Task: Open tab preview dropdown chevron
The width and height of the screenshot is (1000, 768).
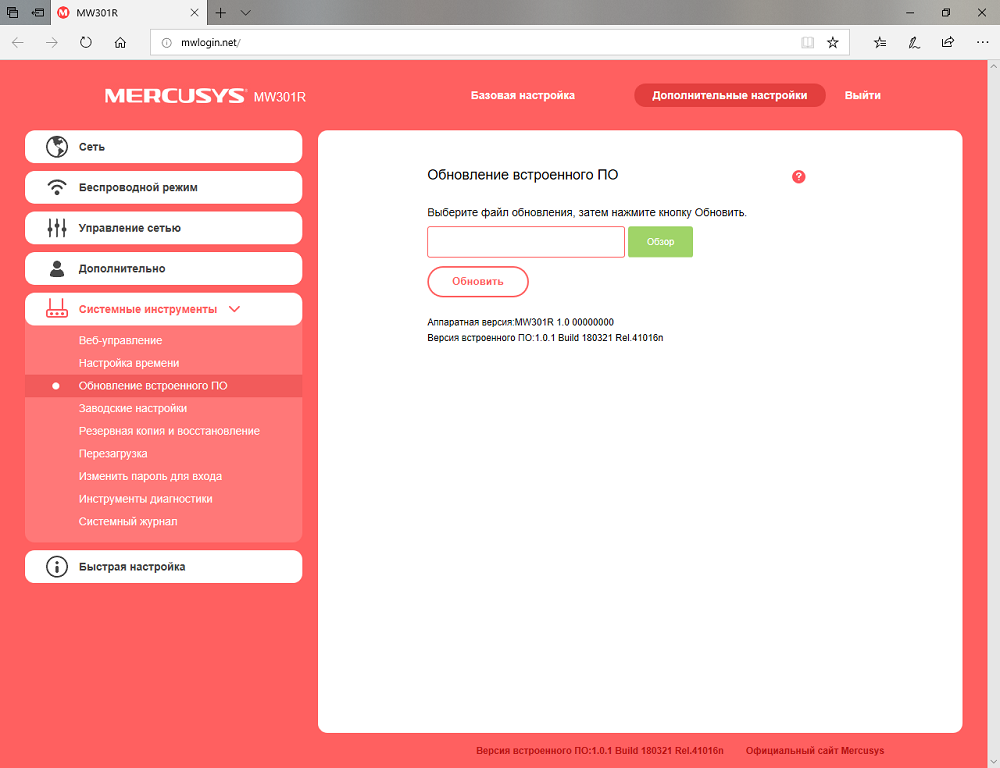Action: (246, 13)
